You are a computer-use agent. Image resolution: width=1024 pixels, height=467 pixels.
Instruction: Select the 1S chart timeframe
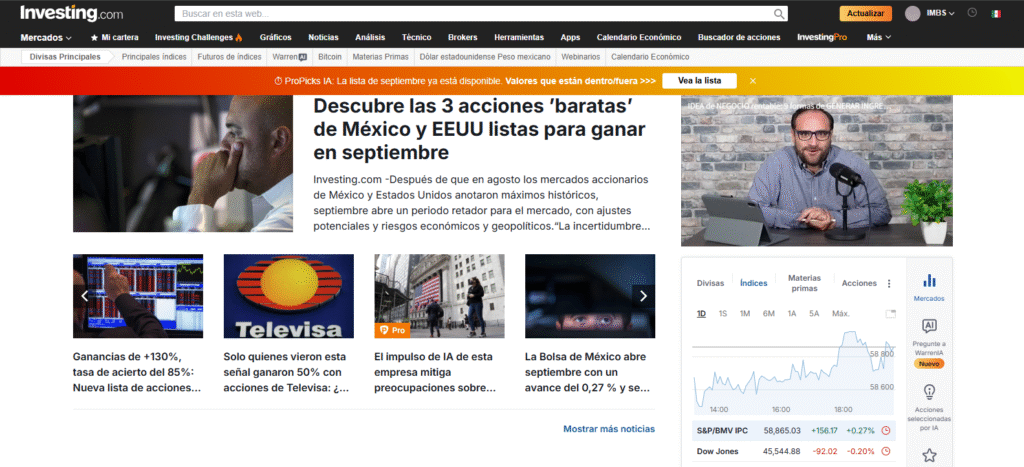click(x=722, y=314)
